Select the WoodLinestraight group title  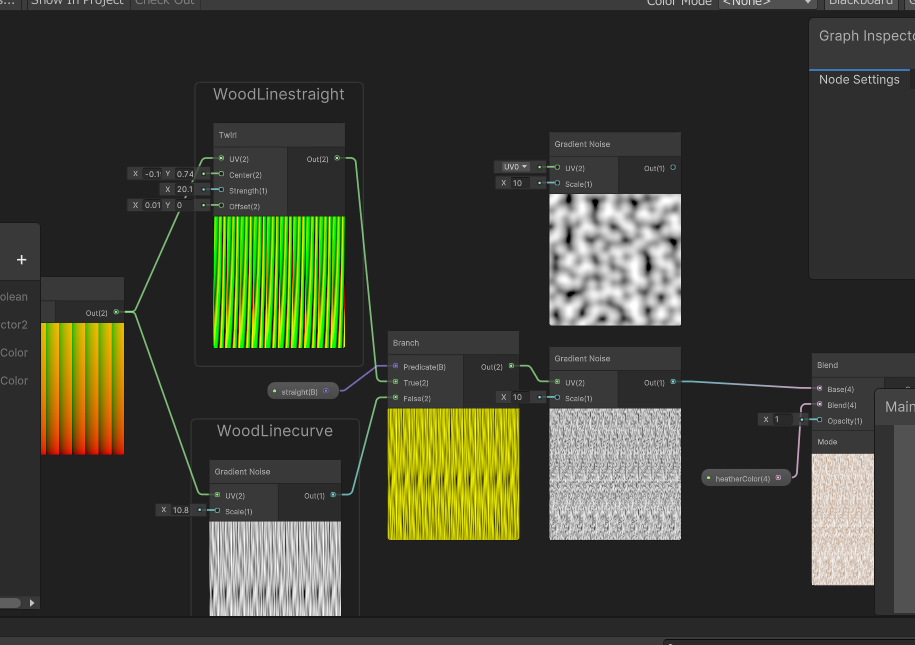(278, 95)
